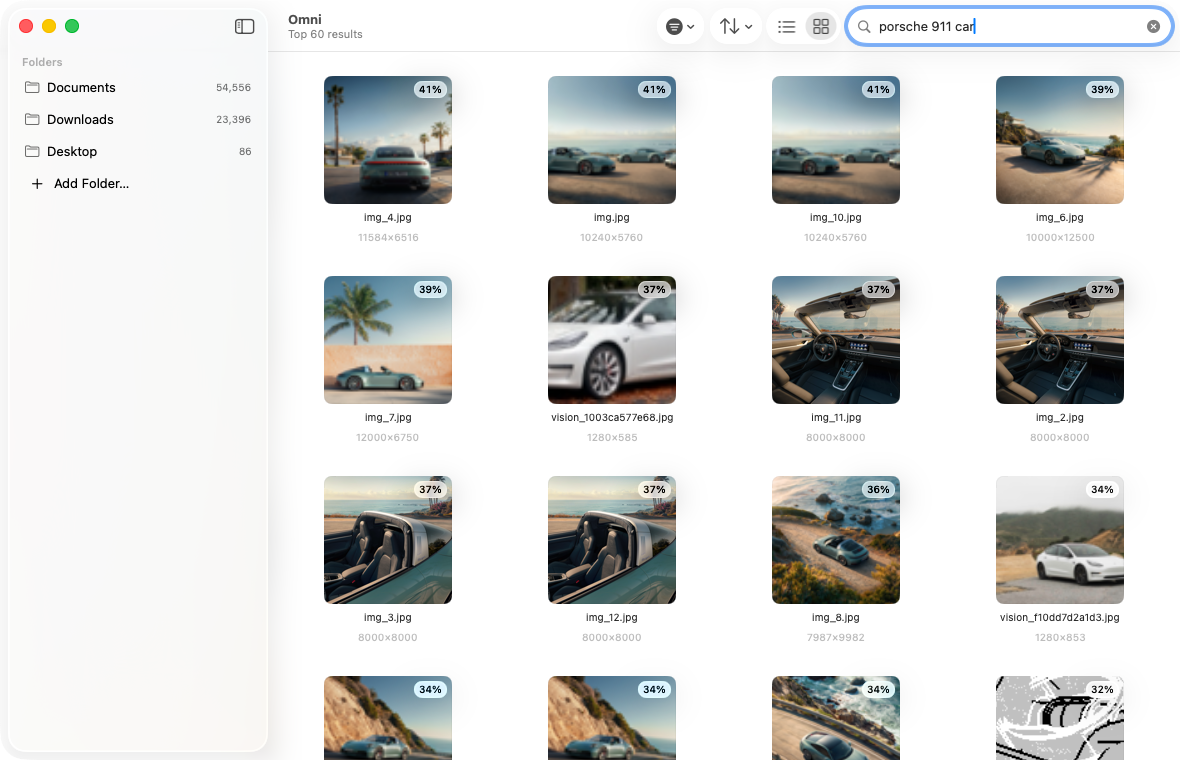Click the Desktop folder icon
This screenshot has height=760, width=1180.
[x=32, y=151]
